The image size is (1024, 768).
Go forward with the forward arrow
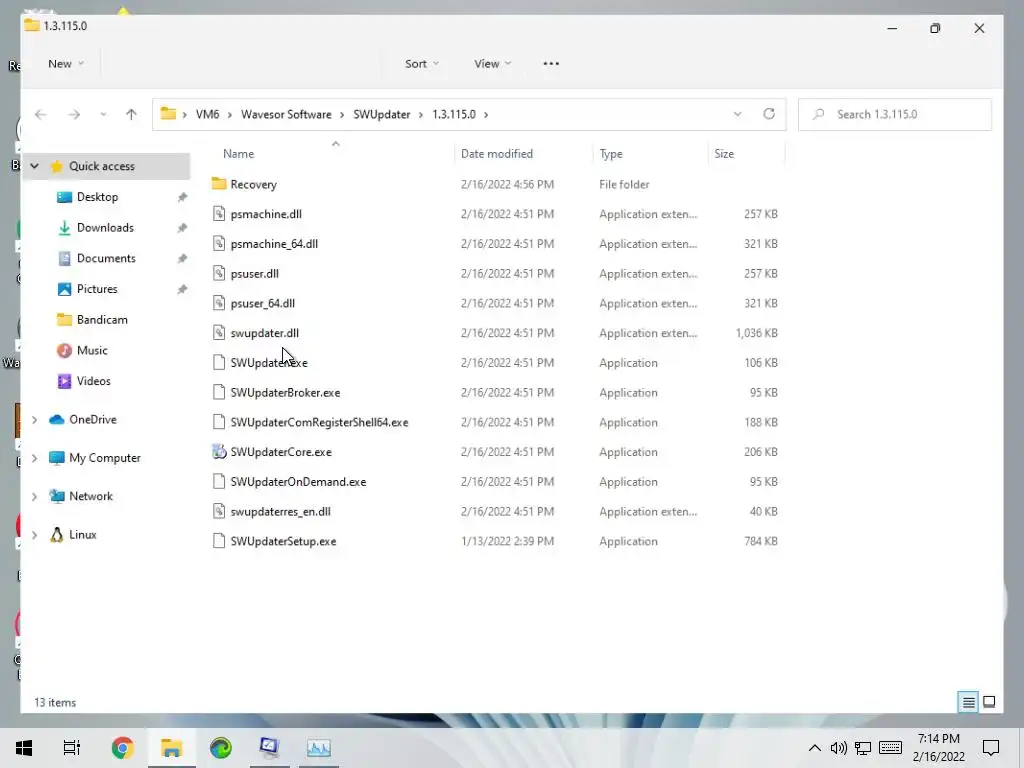74,114
